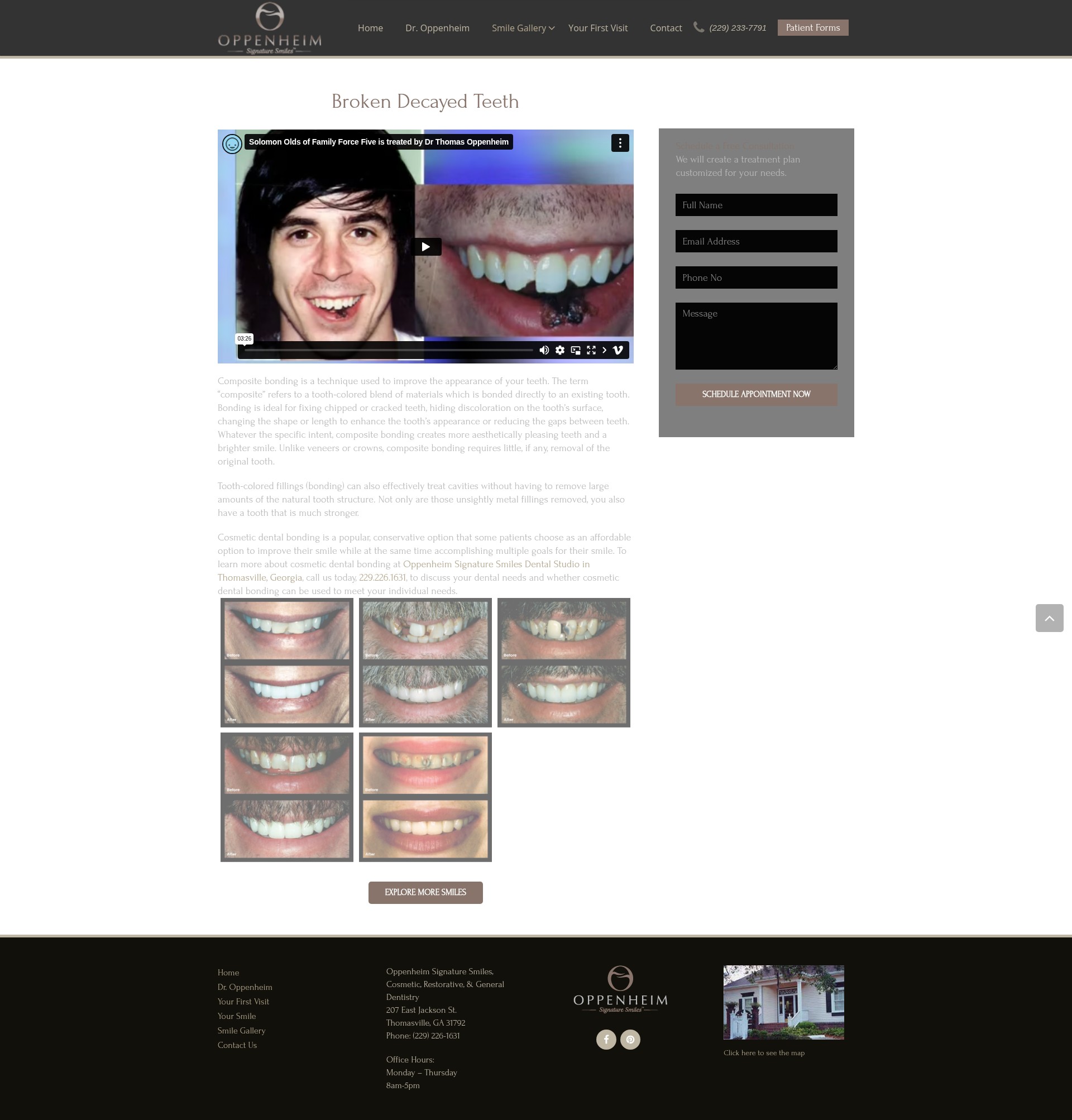Open the Facebook footer icon
The width and height of the screenshot is (1072, 1120).
(x=606, y=1040)
